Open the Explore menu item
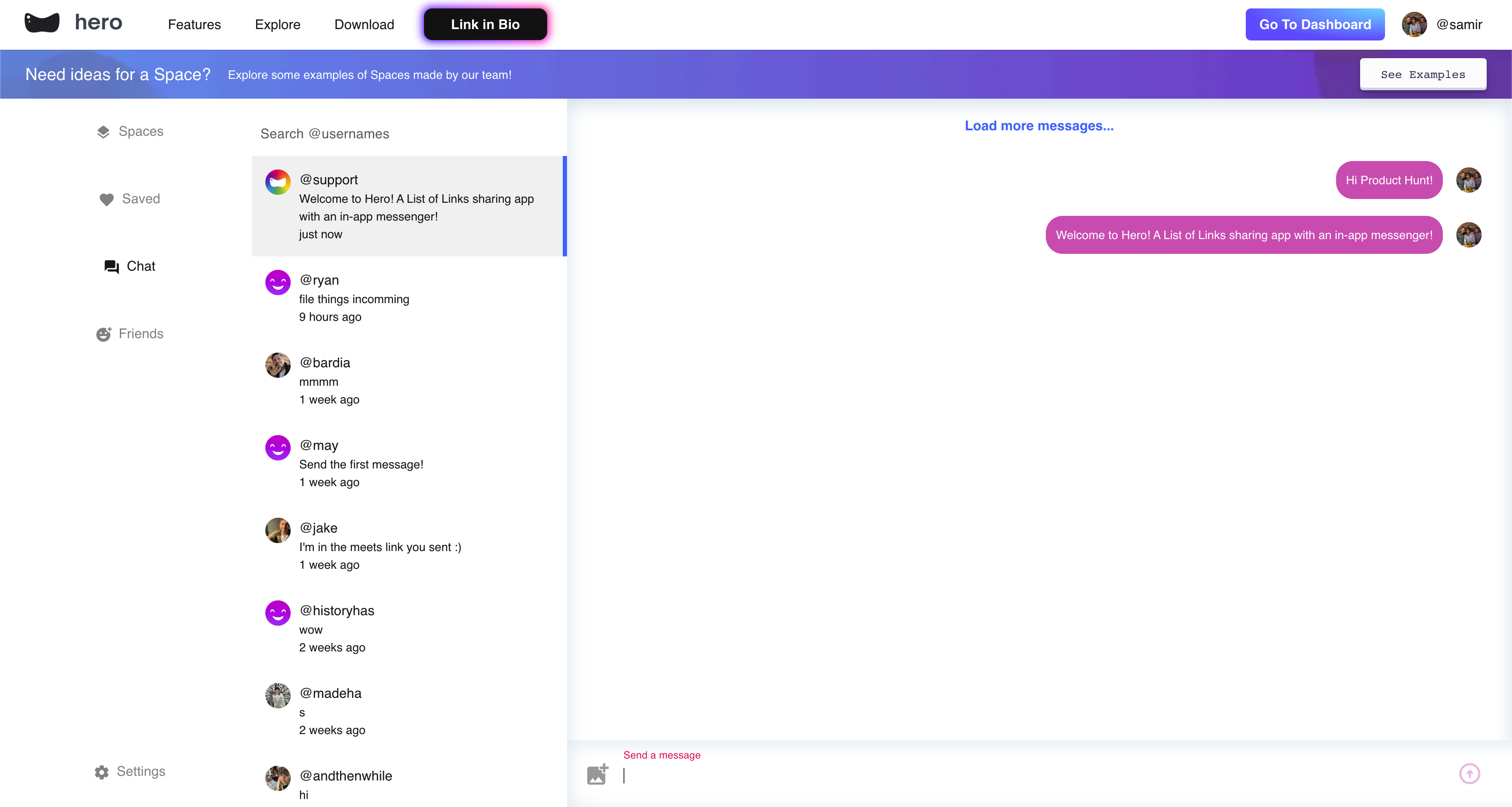This screenshot has width=1512, height=807. (277, 24)
